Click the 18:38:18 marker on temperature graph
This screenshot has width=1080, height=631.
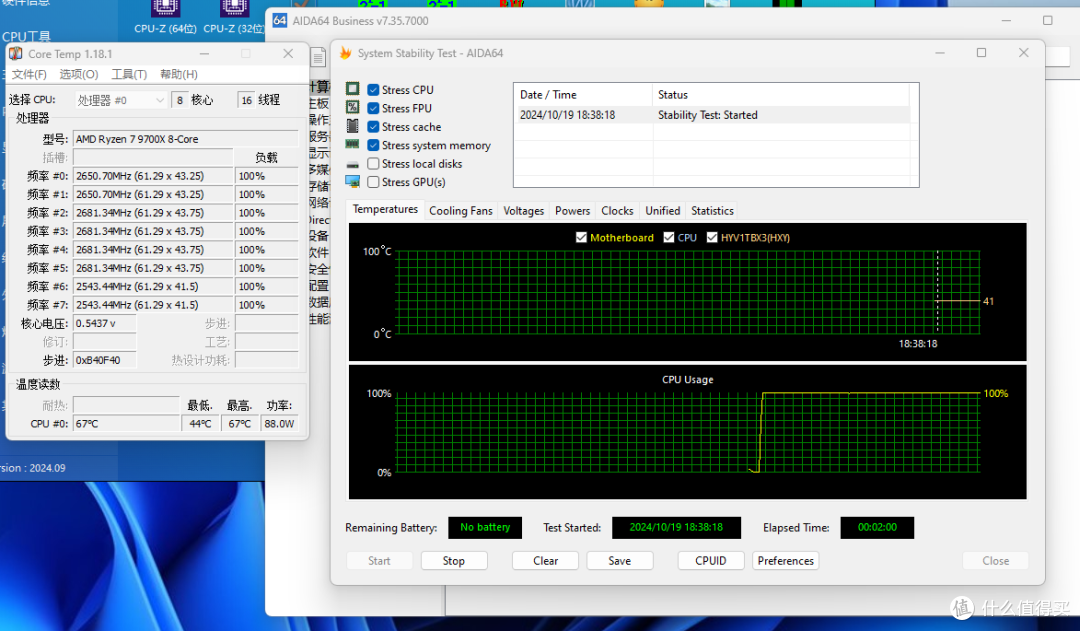coord(917,344)
